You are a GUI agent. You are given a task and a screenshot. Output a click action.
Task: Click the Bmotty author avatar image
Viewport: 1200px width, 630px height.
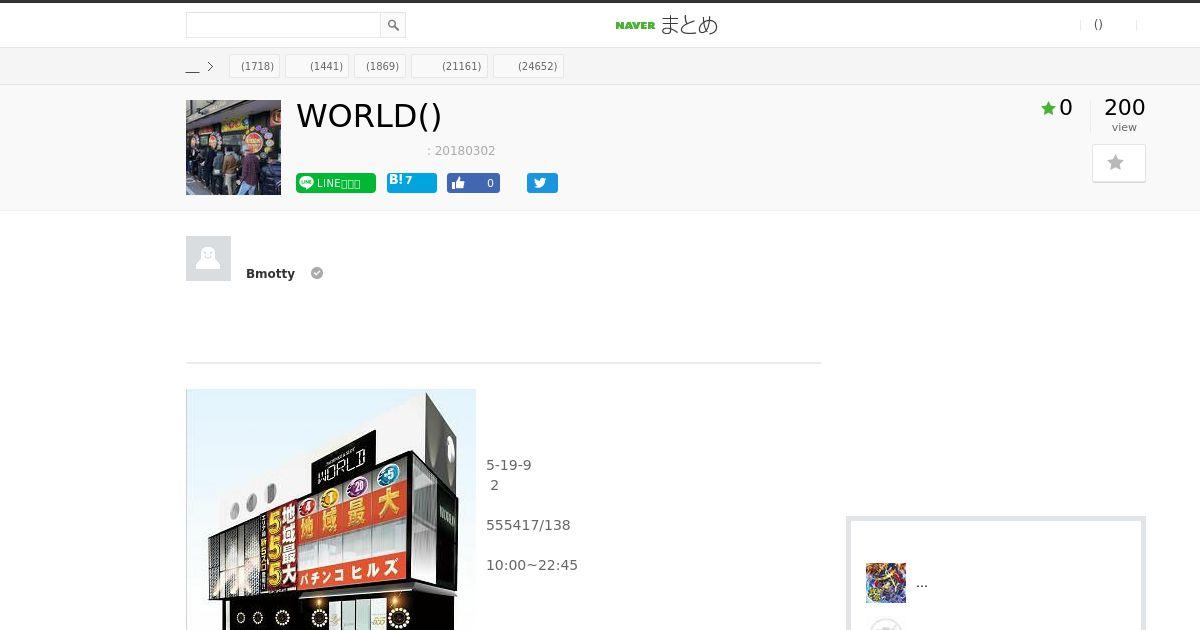point(208,258)
